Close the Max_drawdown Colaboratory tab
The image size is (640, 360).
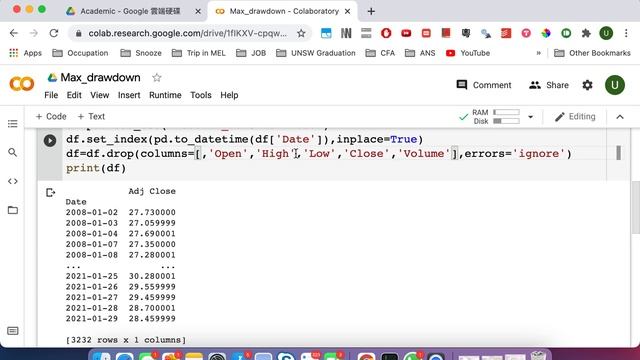click(347, 11)
